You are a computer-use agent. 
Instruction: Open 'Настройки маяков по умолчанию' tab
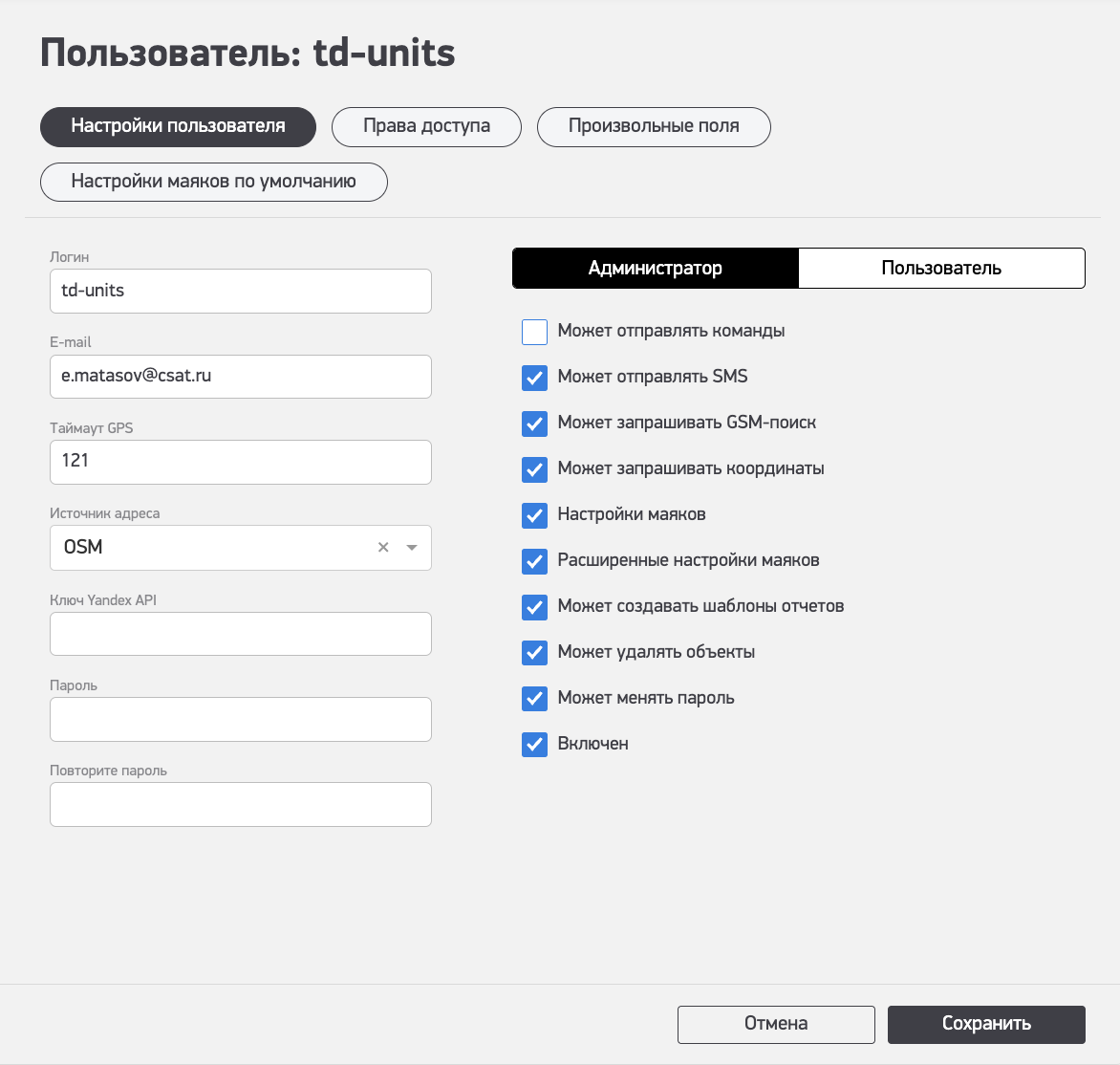(213, 183)
